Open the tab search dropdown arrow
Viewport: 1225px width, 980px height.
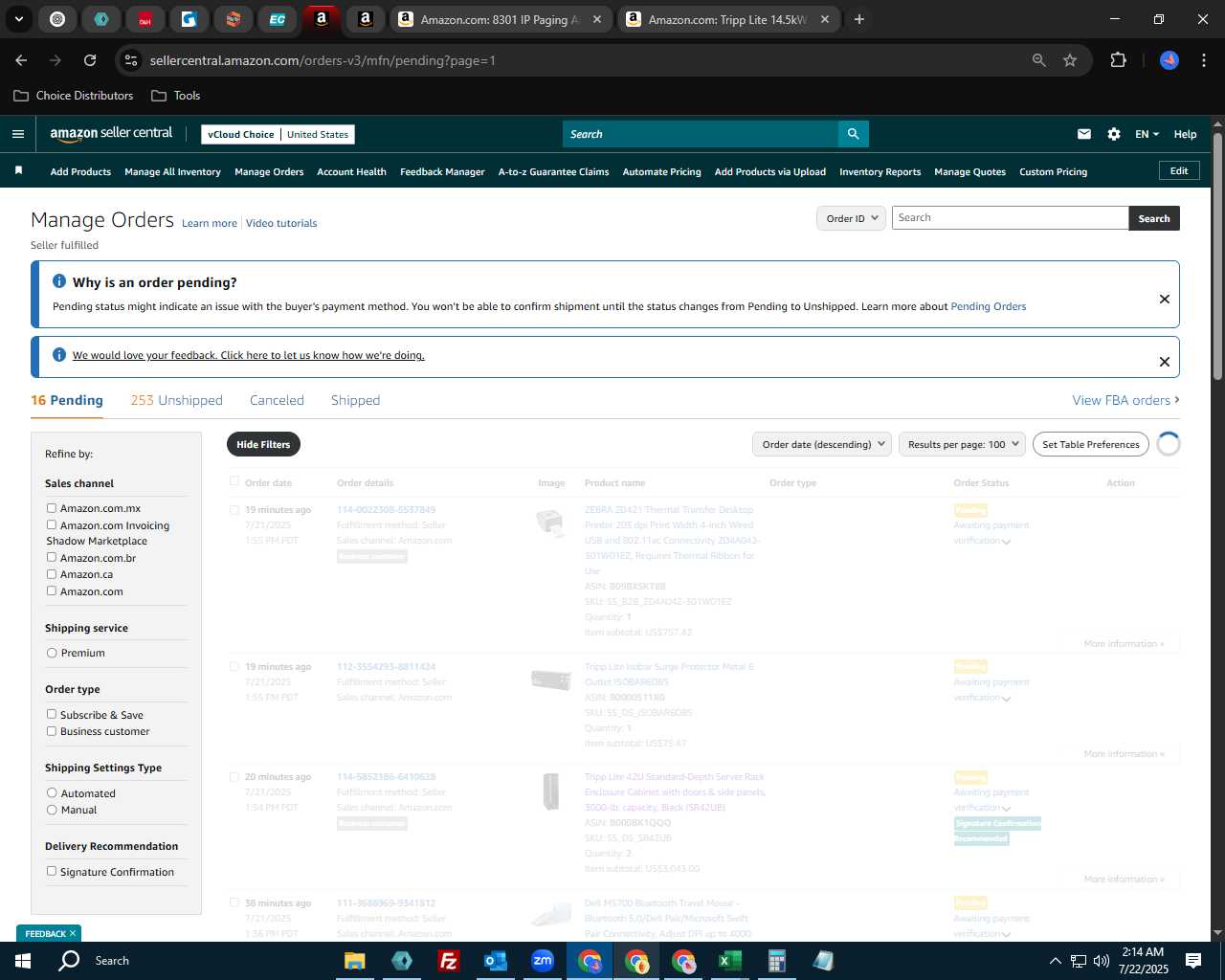pos(18,19)
